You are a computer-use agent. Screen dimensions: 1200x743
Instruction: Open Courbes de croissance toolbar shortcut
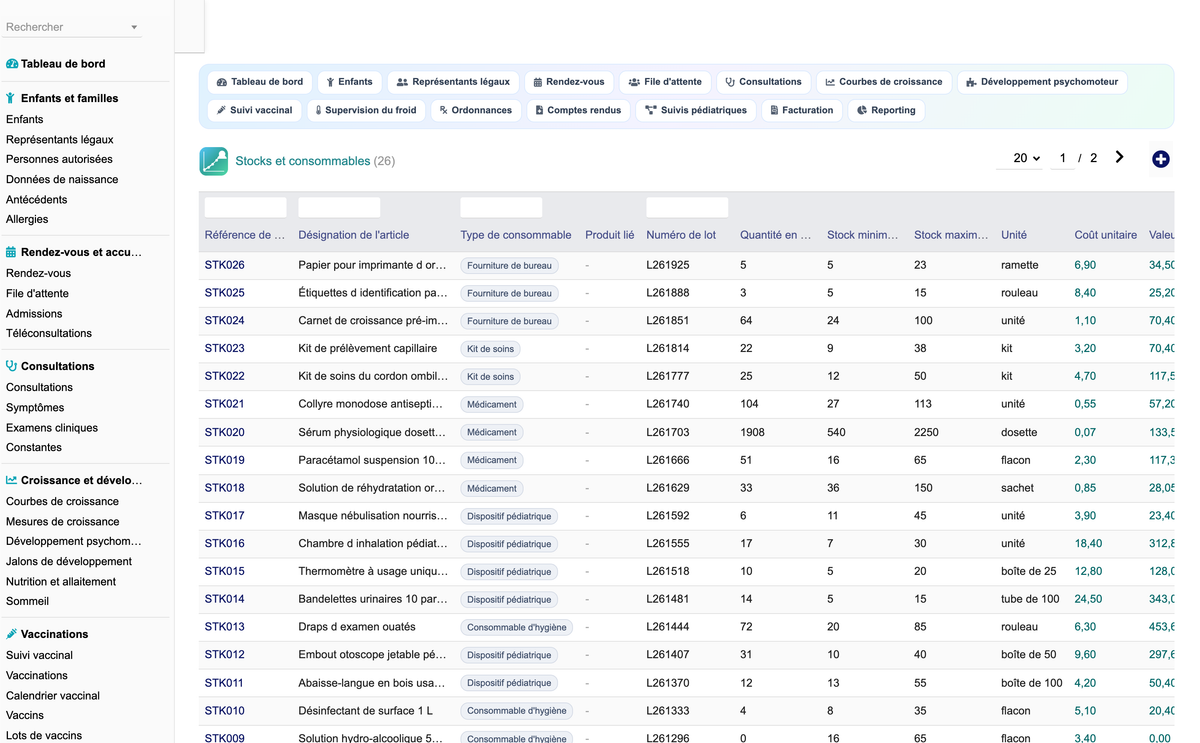[x=883, y=82]
